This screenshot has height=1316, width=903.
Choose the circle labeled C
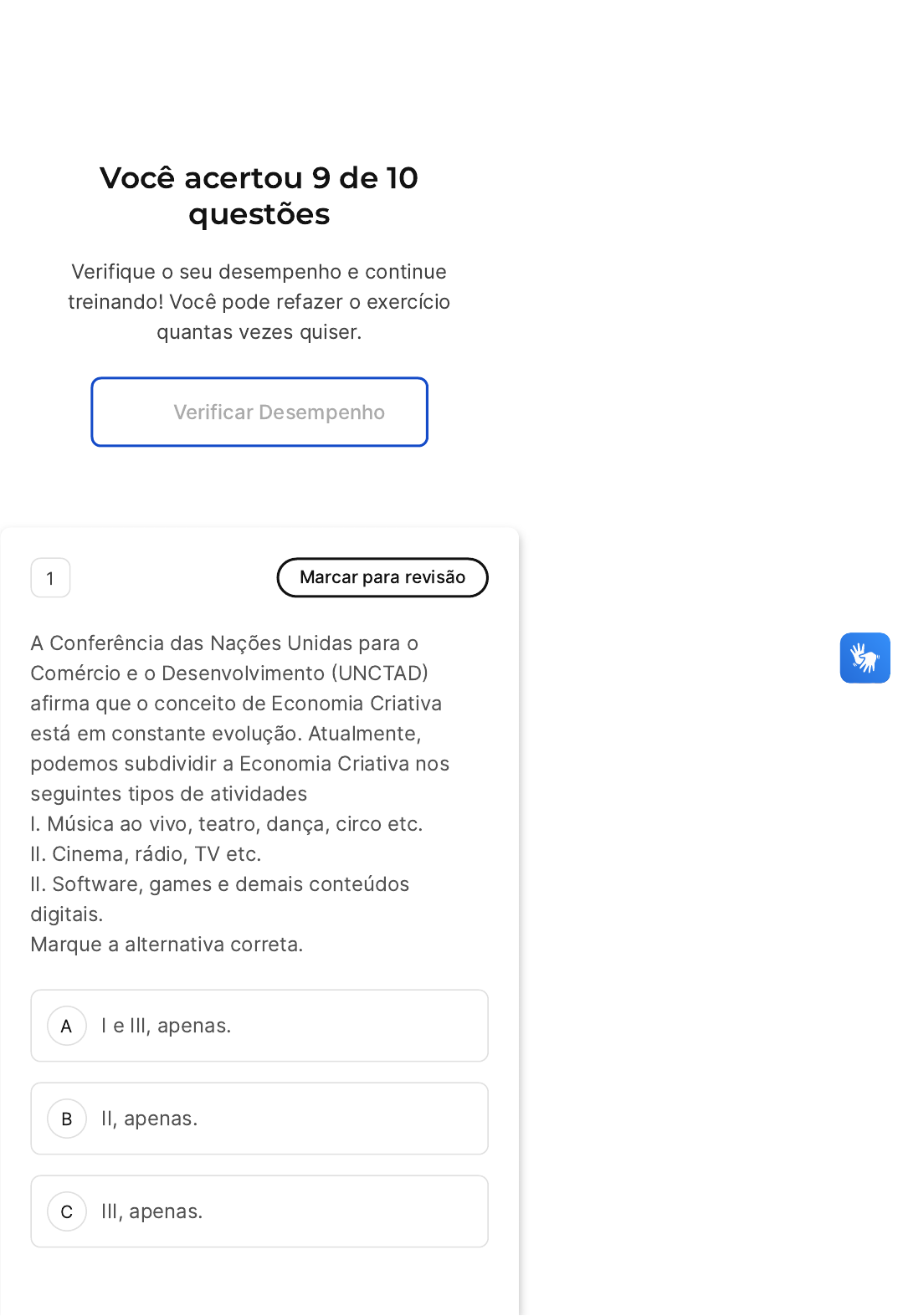[67, 1211]
